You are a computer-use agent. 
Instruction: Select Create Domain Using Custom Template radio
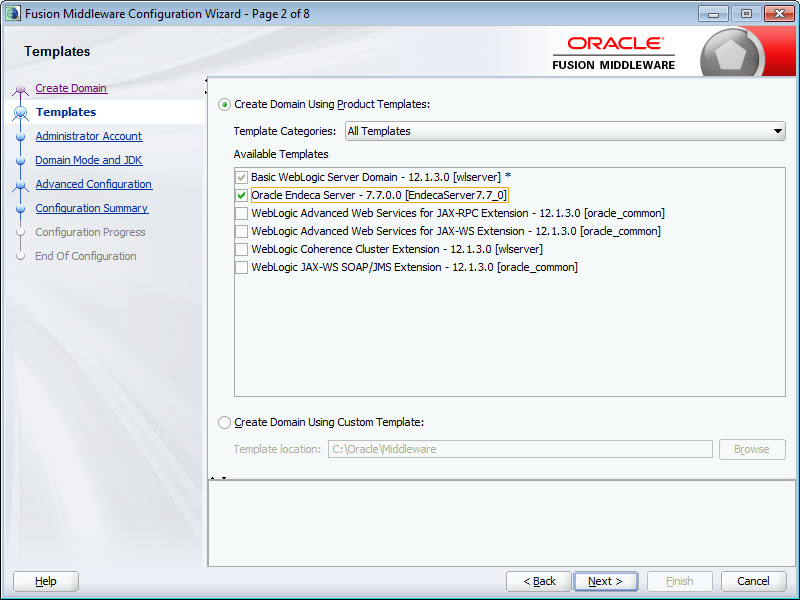pos(224,422)
